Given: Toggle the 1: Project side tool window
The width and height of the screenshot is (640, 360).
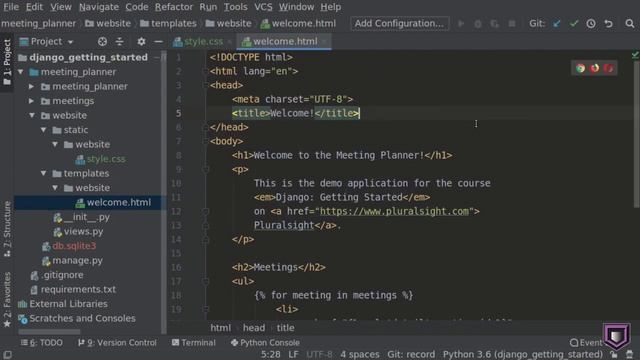Looking at the screenshot, I should 7,62.
